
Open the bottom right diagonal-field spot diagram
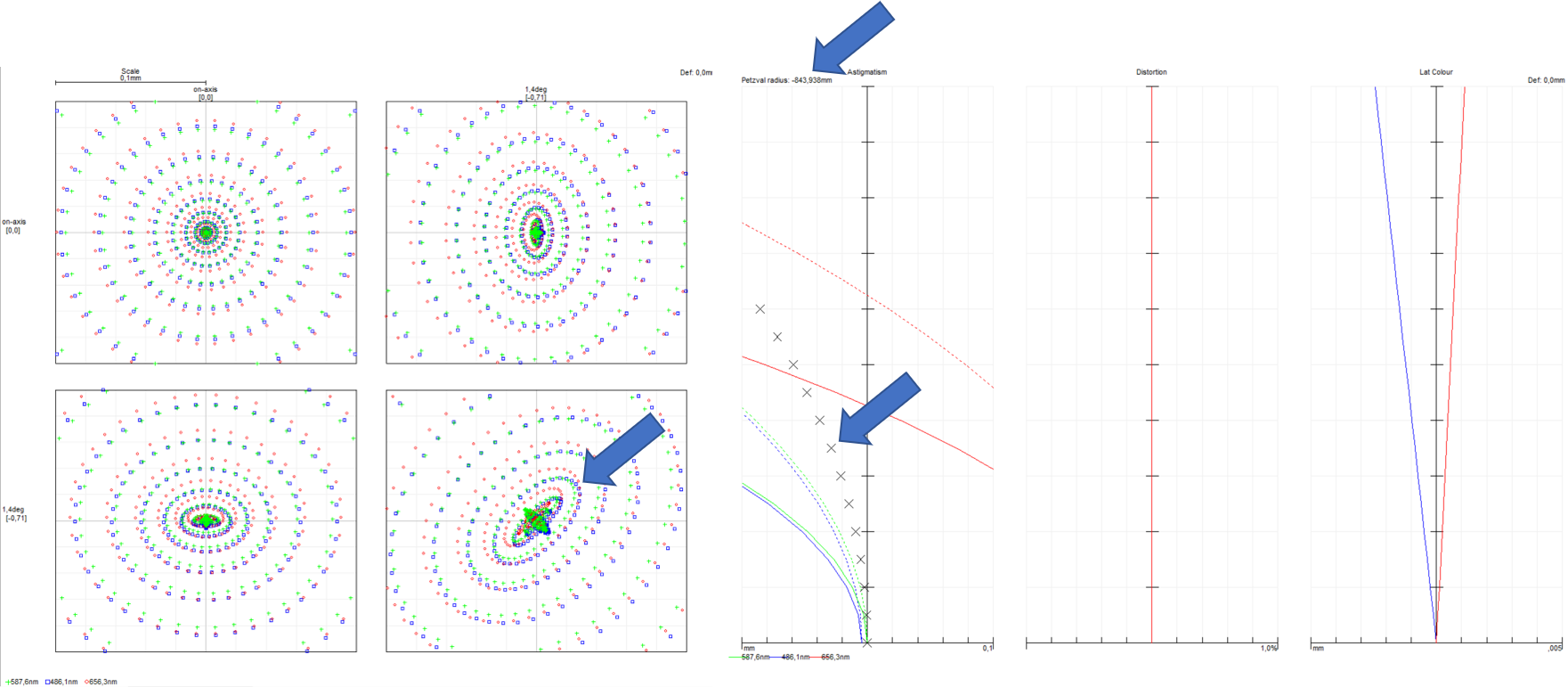point(536,520)
